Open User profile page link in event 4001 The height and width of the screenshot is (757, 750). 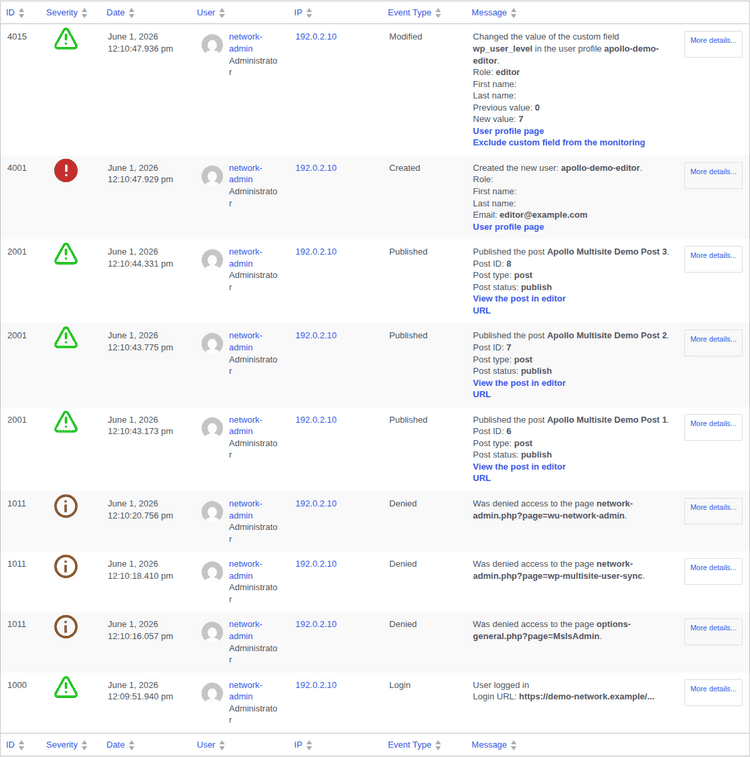508,227
